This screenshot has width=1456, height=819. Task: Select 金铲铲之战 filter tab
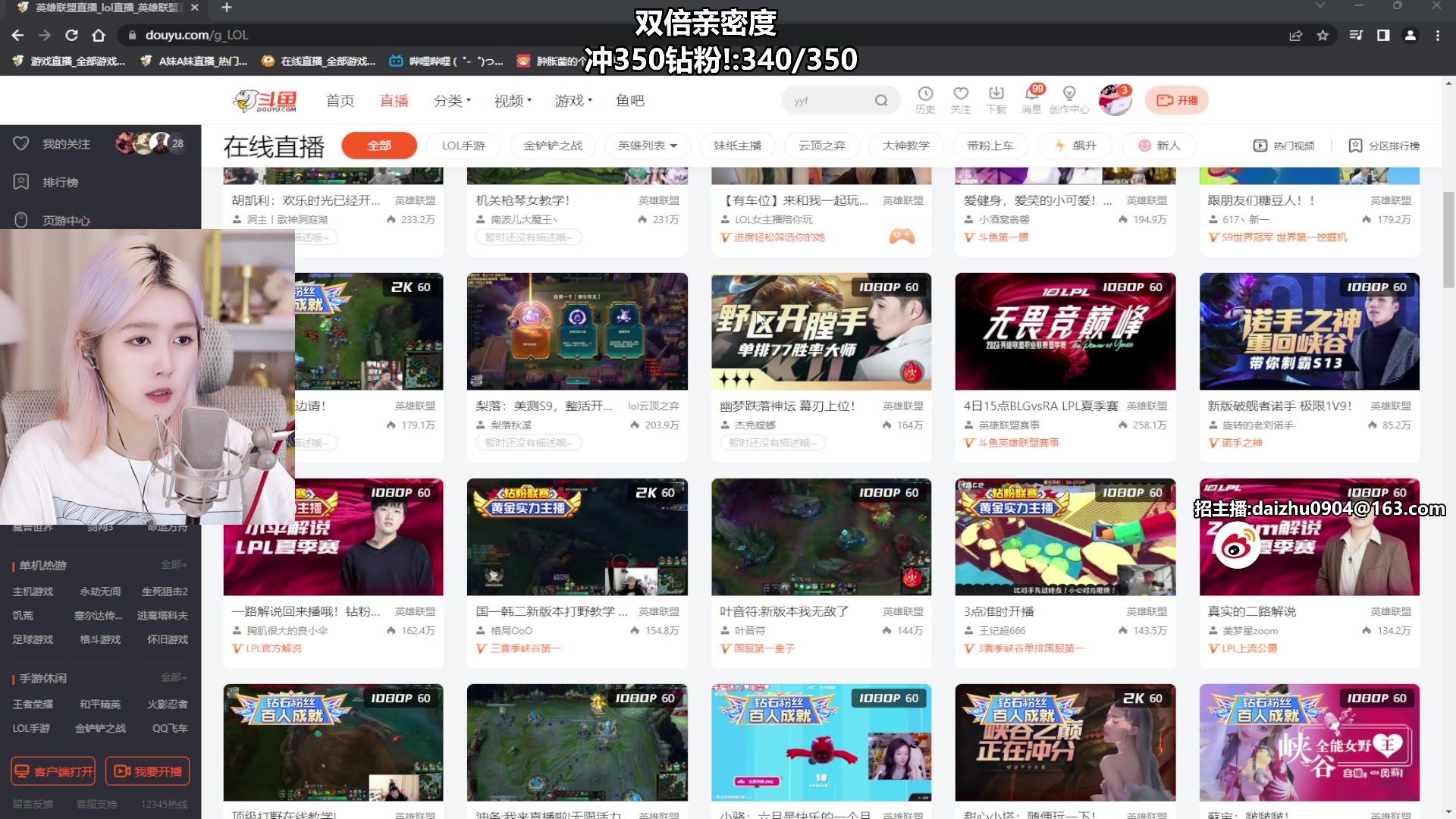point(553,146)
